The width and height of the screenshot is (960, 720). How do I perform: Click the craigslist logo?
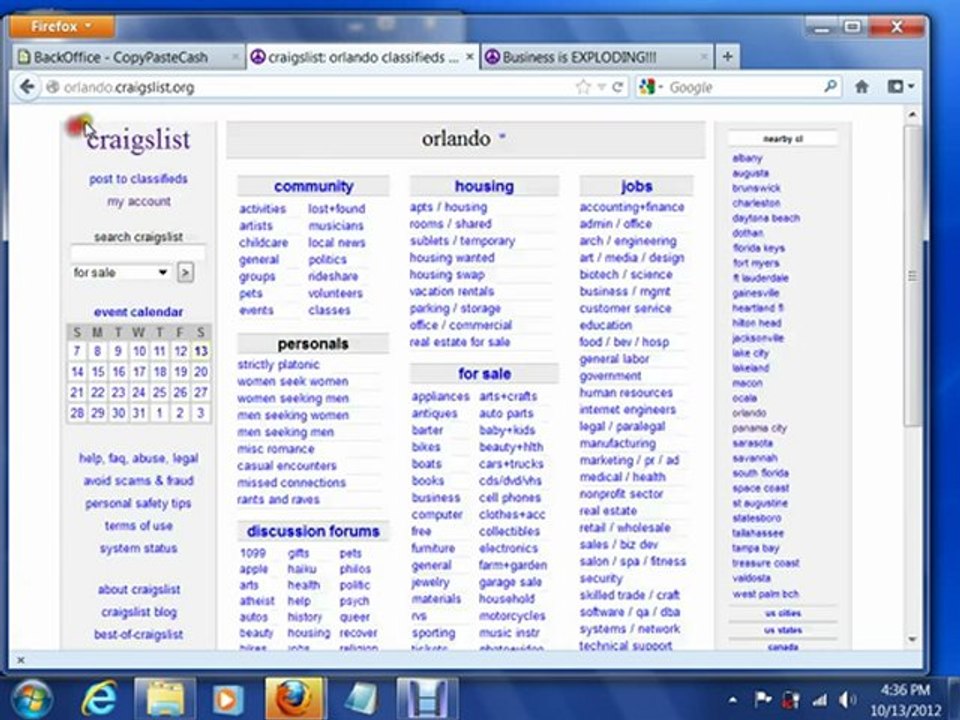pyautogui.click(x=138, y=140)
